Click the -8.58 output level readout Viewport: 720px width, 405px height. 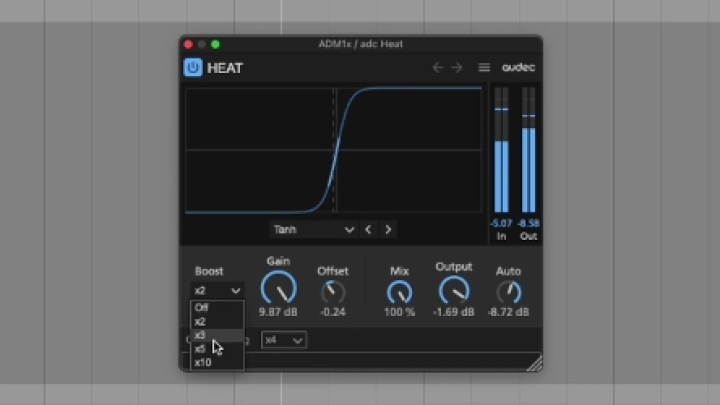click(x=529, y=224)
